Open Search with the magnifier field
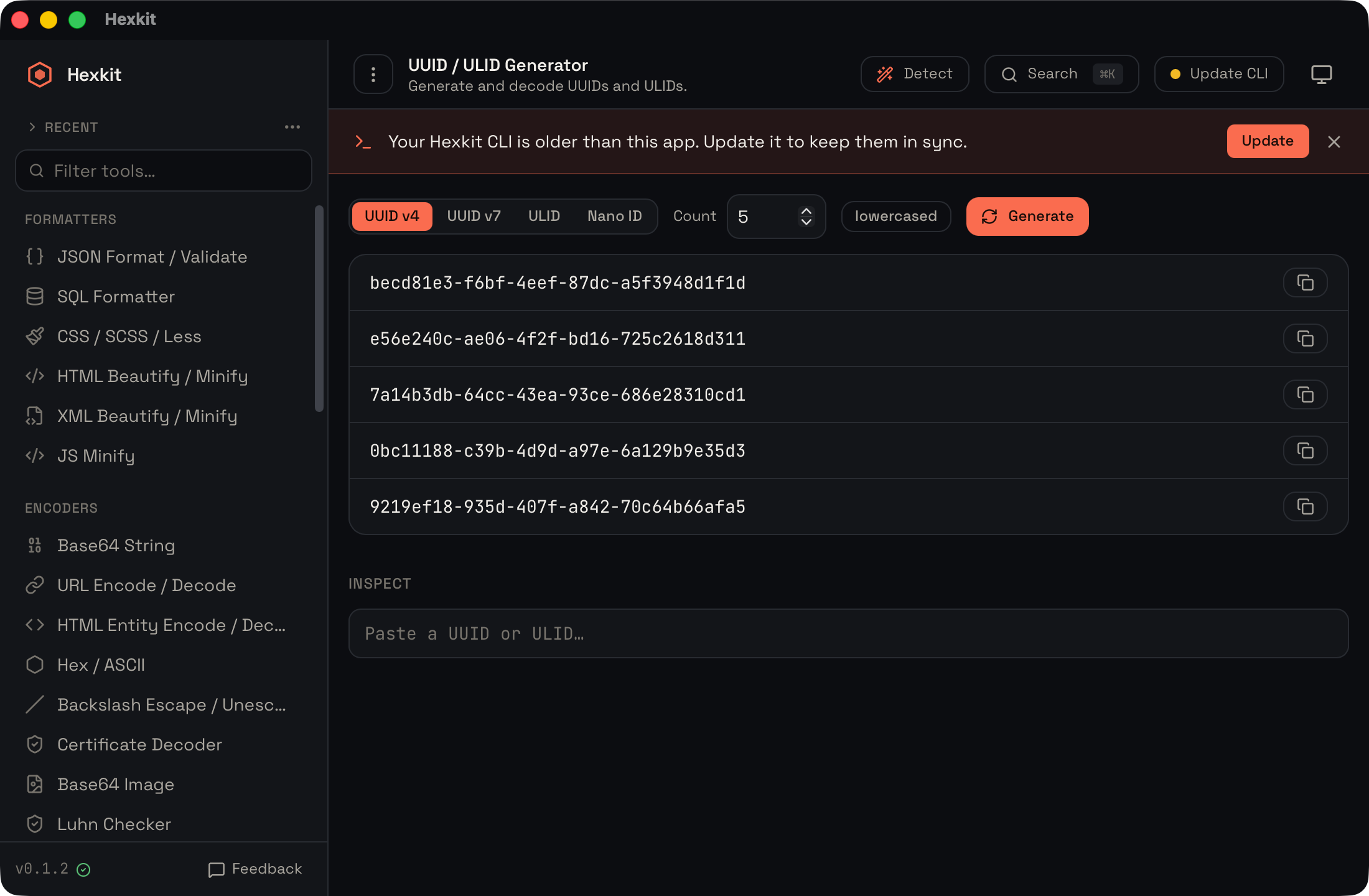1369x896 pixels. pos(1062,74)
